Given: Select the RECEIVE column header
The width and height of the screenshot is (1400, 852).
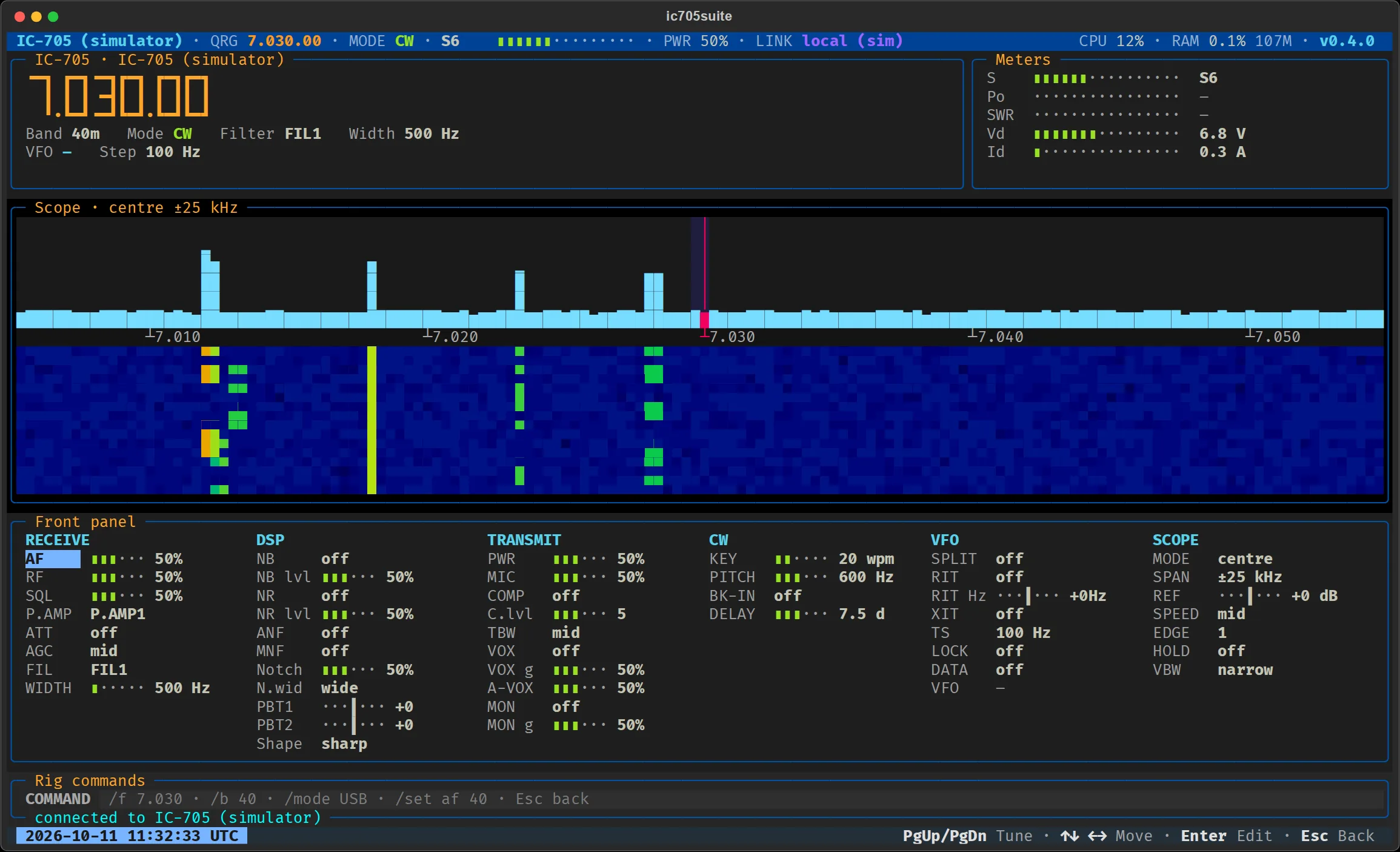Looking at the screenshot, I should [58, 540].
